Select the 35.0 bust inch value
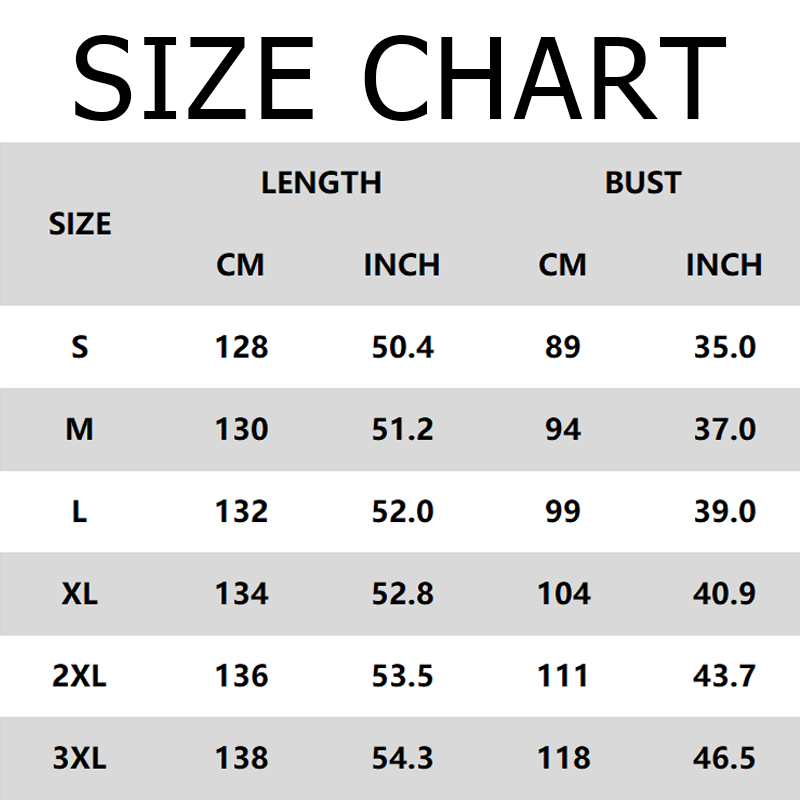The image size is (800, 800). pyautogui.click(x=724, y=347)
